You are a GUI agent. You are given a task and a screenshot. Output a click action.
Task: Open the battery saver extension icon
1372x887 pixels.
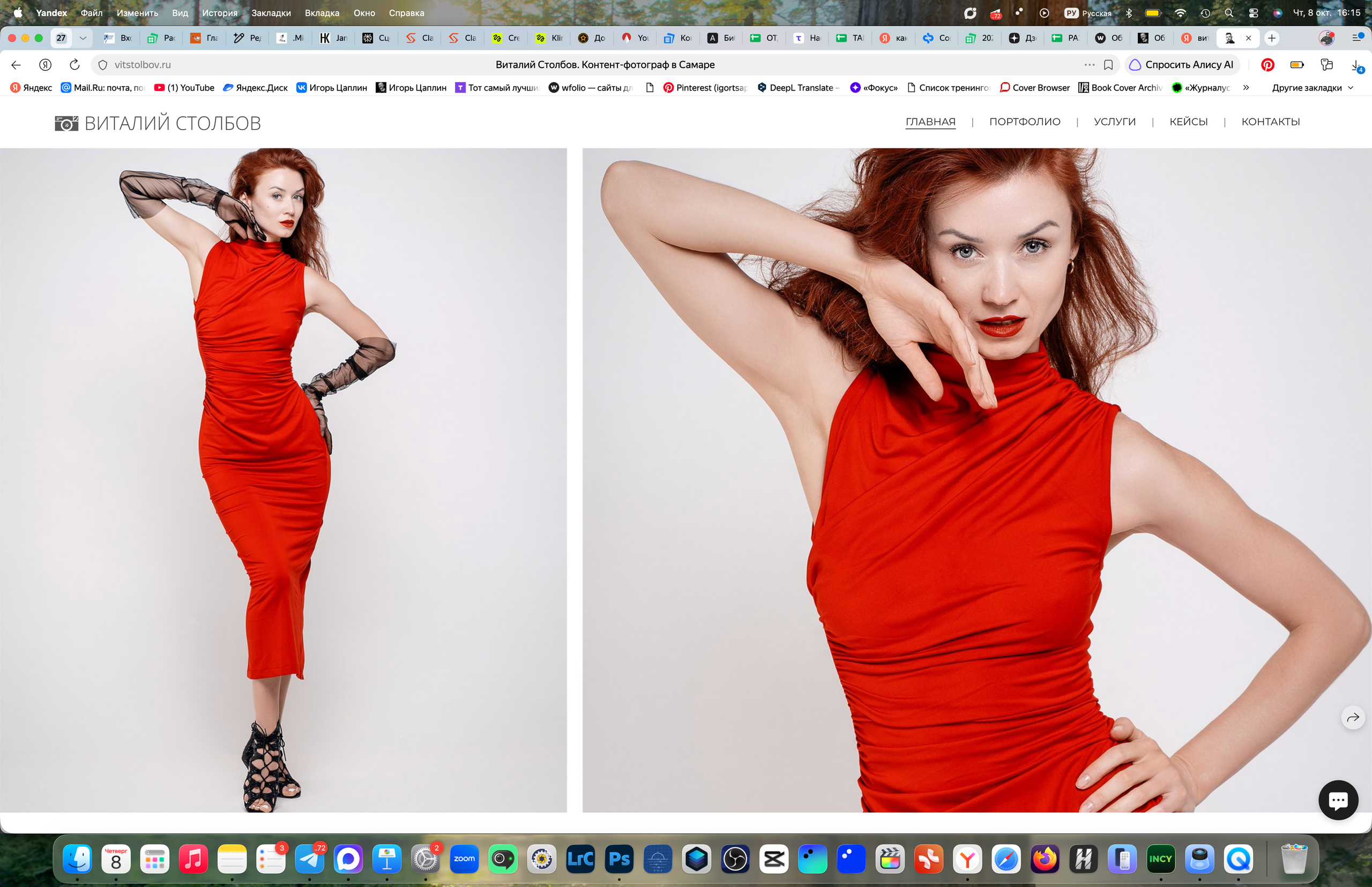point(1297,64)
